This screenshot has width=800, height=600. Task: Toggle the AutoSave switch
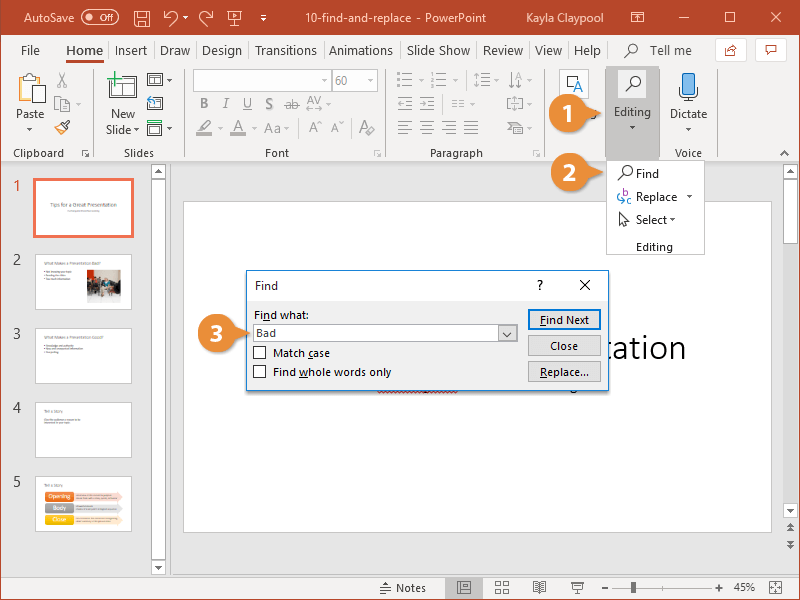coord(100,18)
